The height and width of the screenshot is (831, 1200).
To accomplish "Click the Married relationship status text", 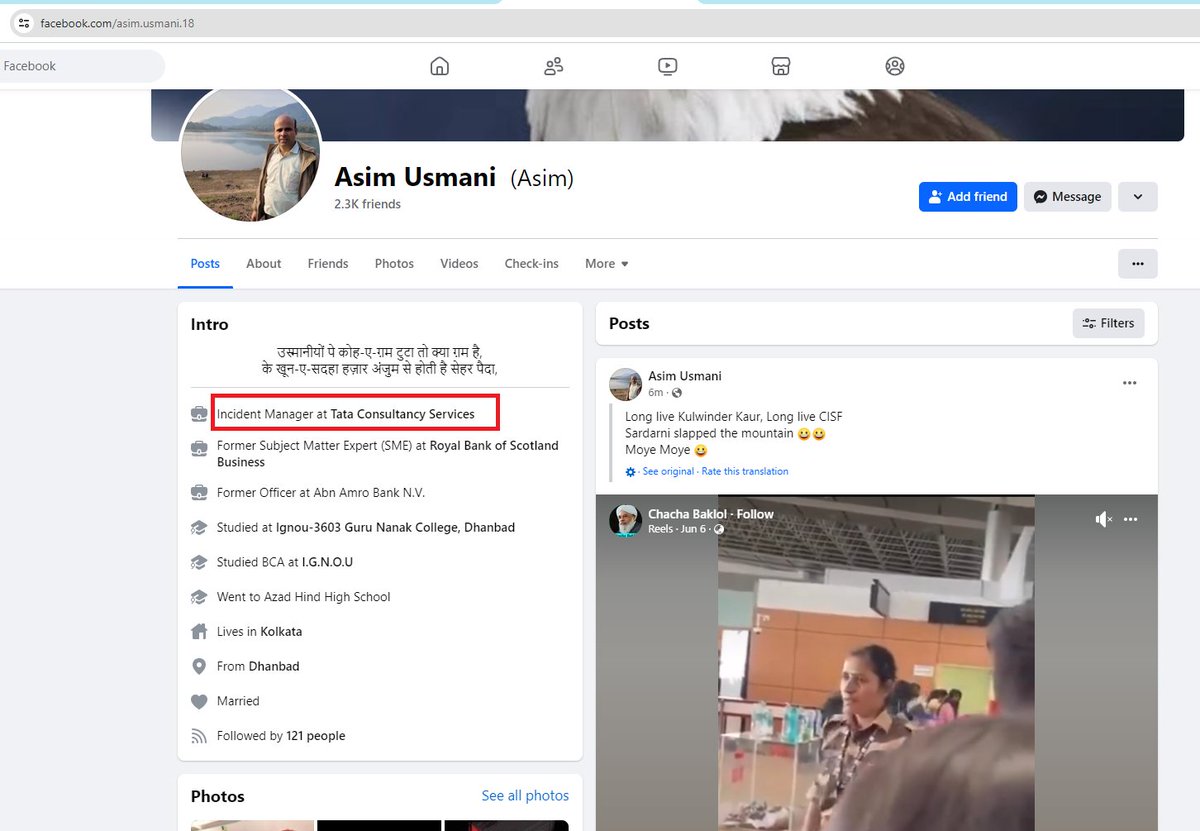I will pyautogui.click(x=238, y=701).
